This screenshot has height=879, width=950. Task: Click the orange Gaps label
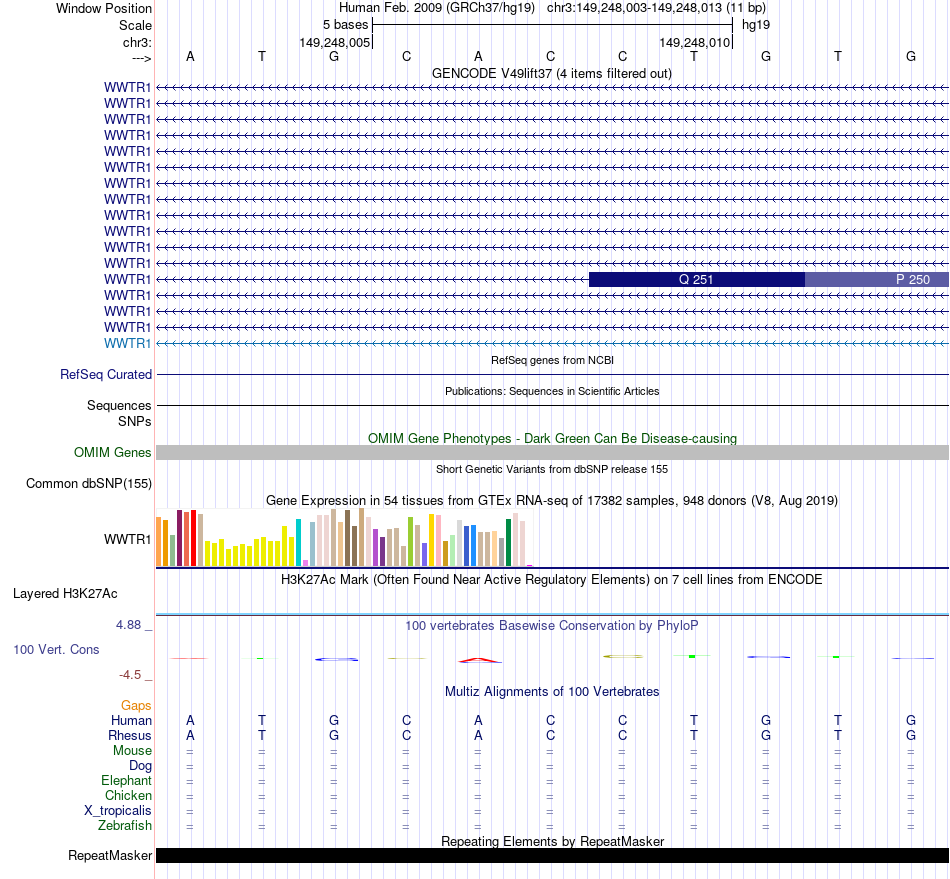[136, 706]
